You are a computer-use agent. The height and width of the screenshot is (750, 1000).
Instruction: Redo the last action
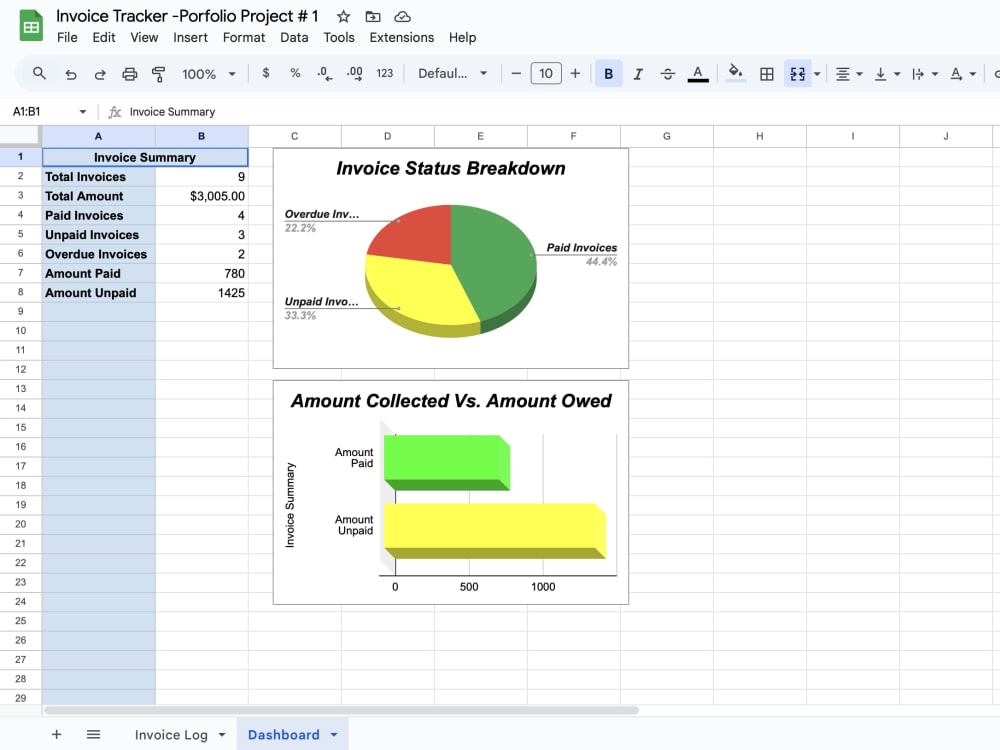click(x=100, y=74)
